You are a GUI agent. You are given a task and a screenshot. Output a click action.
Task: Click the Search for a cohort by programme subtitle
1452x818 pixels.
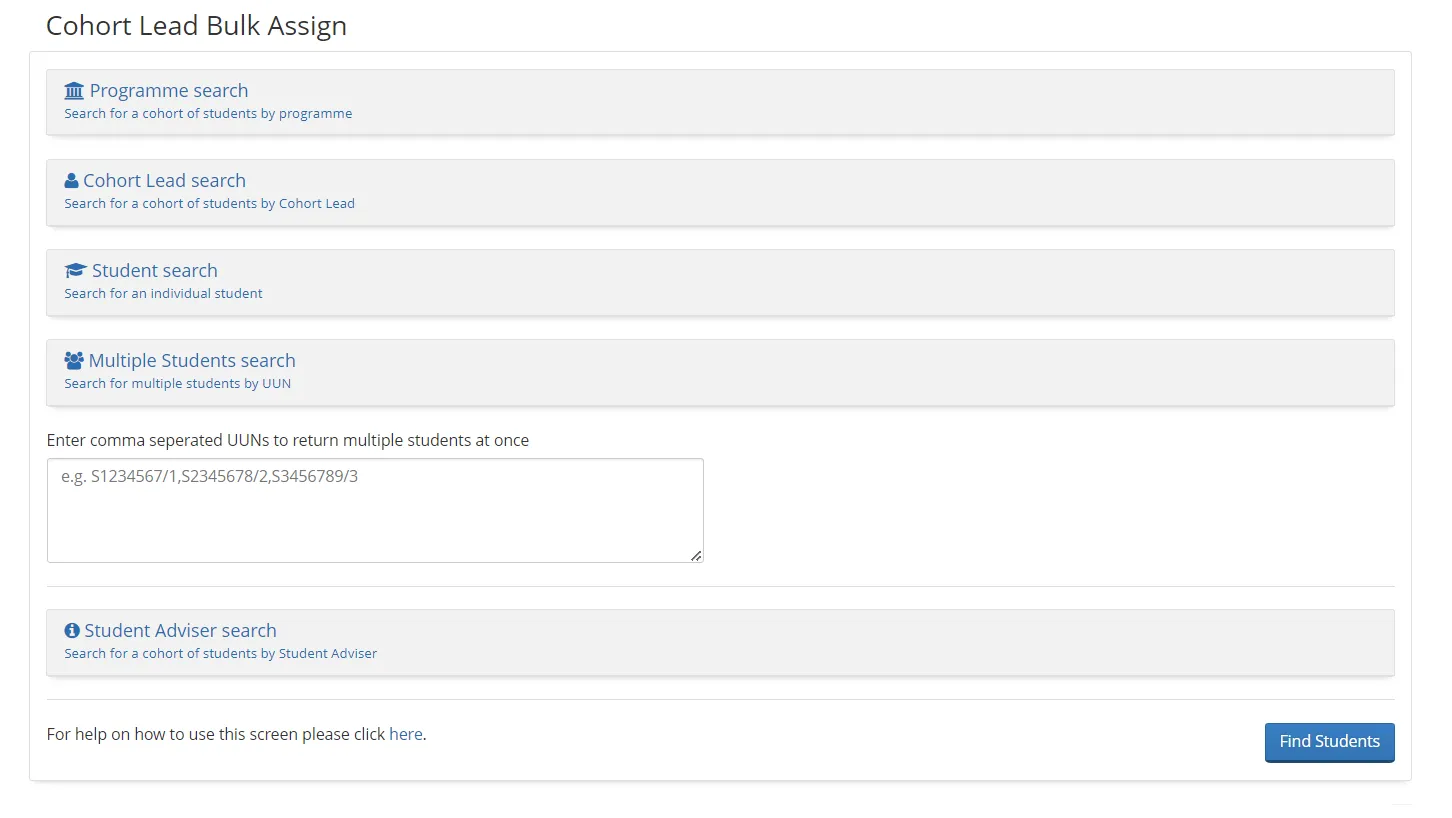pyautogui.click(x=207, y=113)
